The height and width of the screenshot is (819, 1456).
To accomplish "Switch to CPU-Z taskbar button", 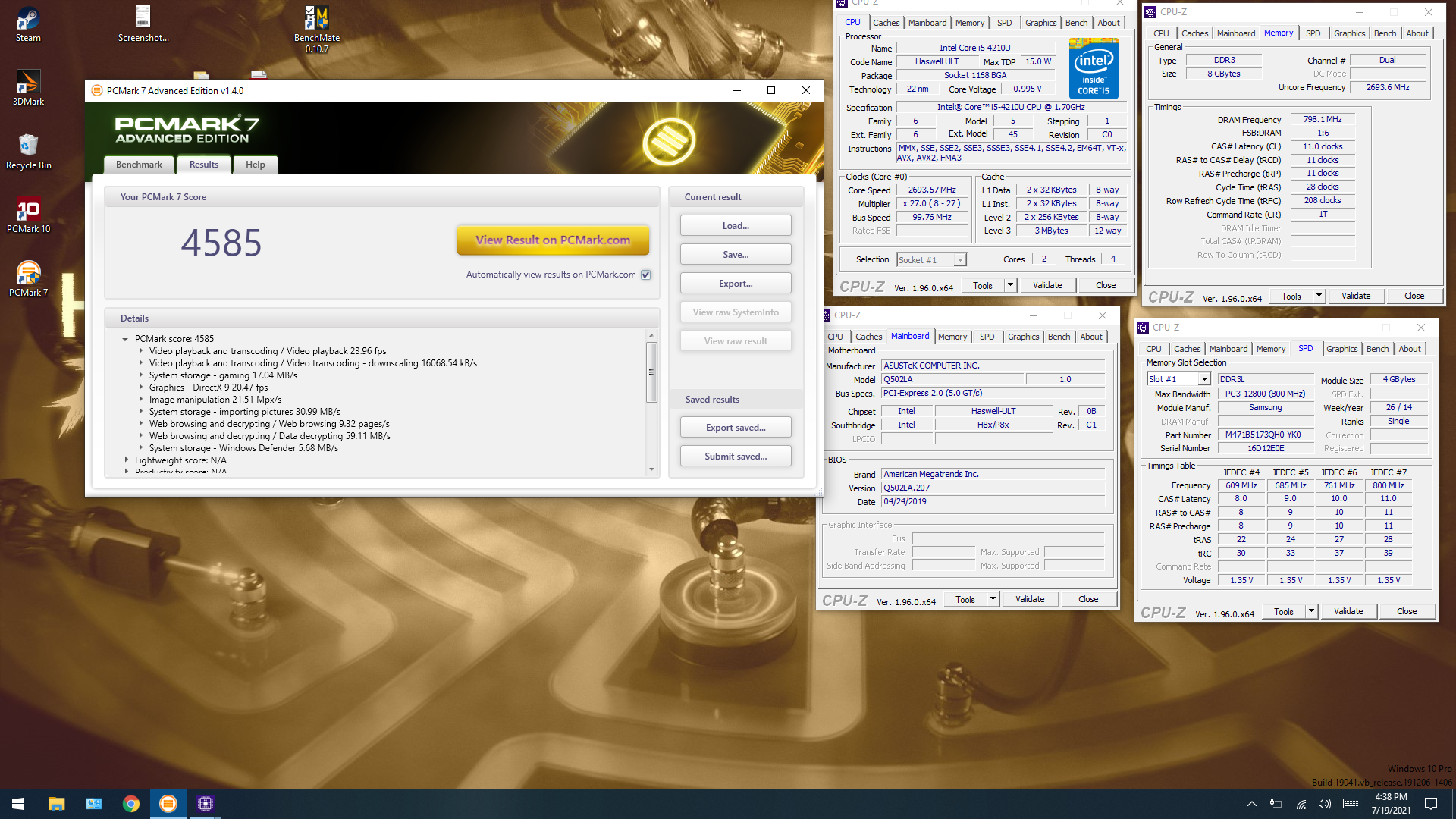I will [x=206, y=804].
